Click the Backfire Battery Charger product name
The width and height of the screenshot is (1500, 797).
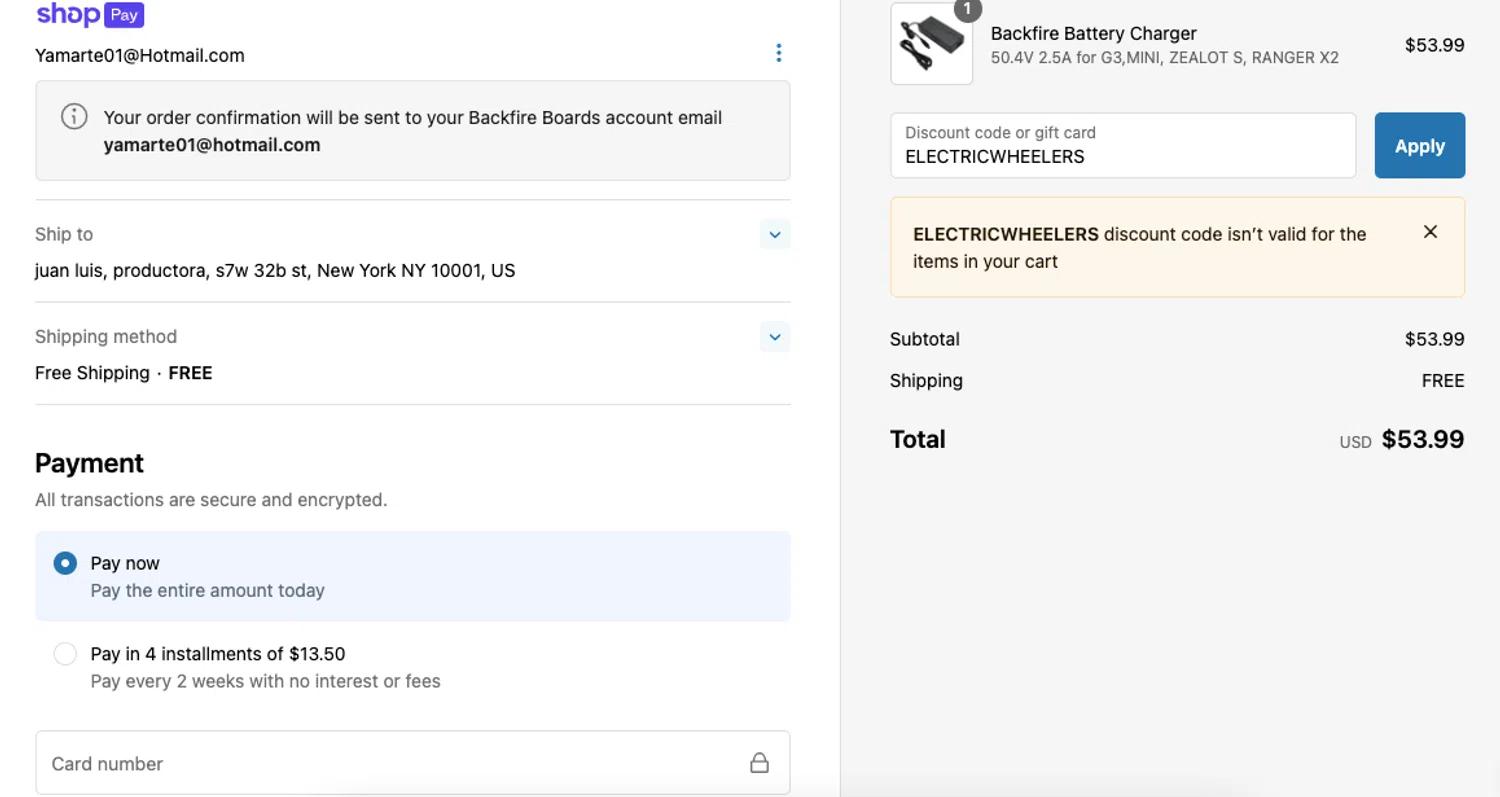pos(1093,33)
